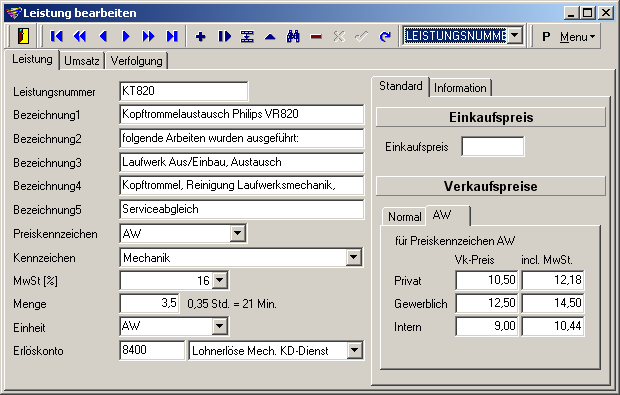
Task: Click the greyed-out checkmark save icon
Action: (x=362, y=37)
